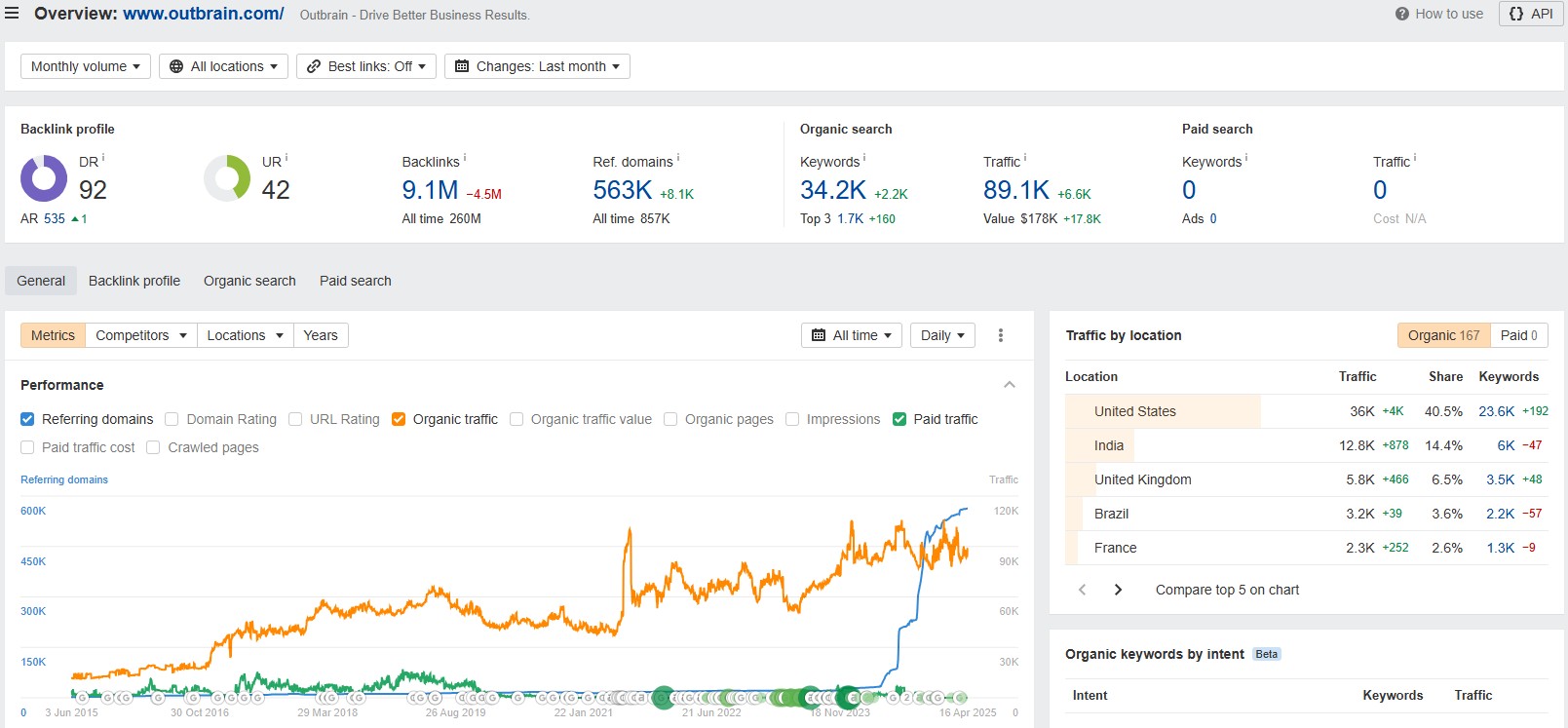
Task: Open the chart three-dot options menu
Action: 1001,335
